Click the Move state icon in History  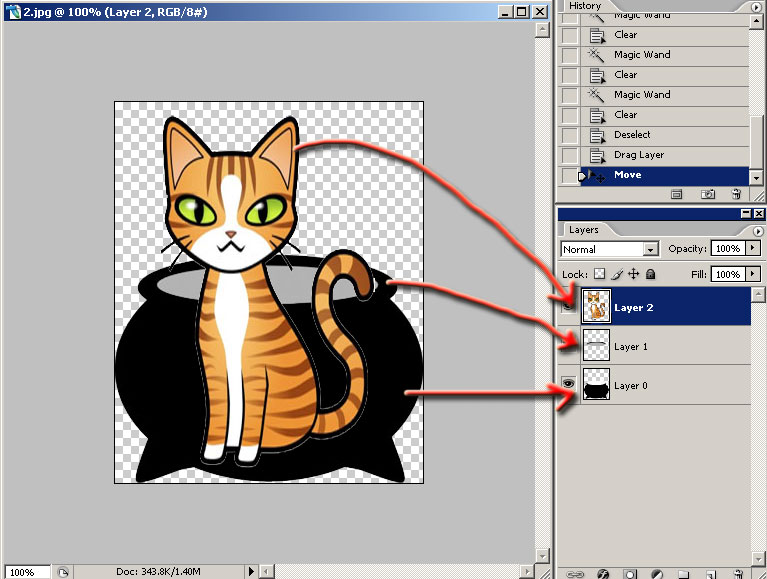596,175
